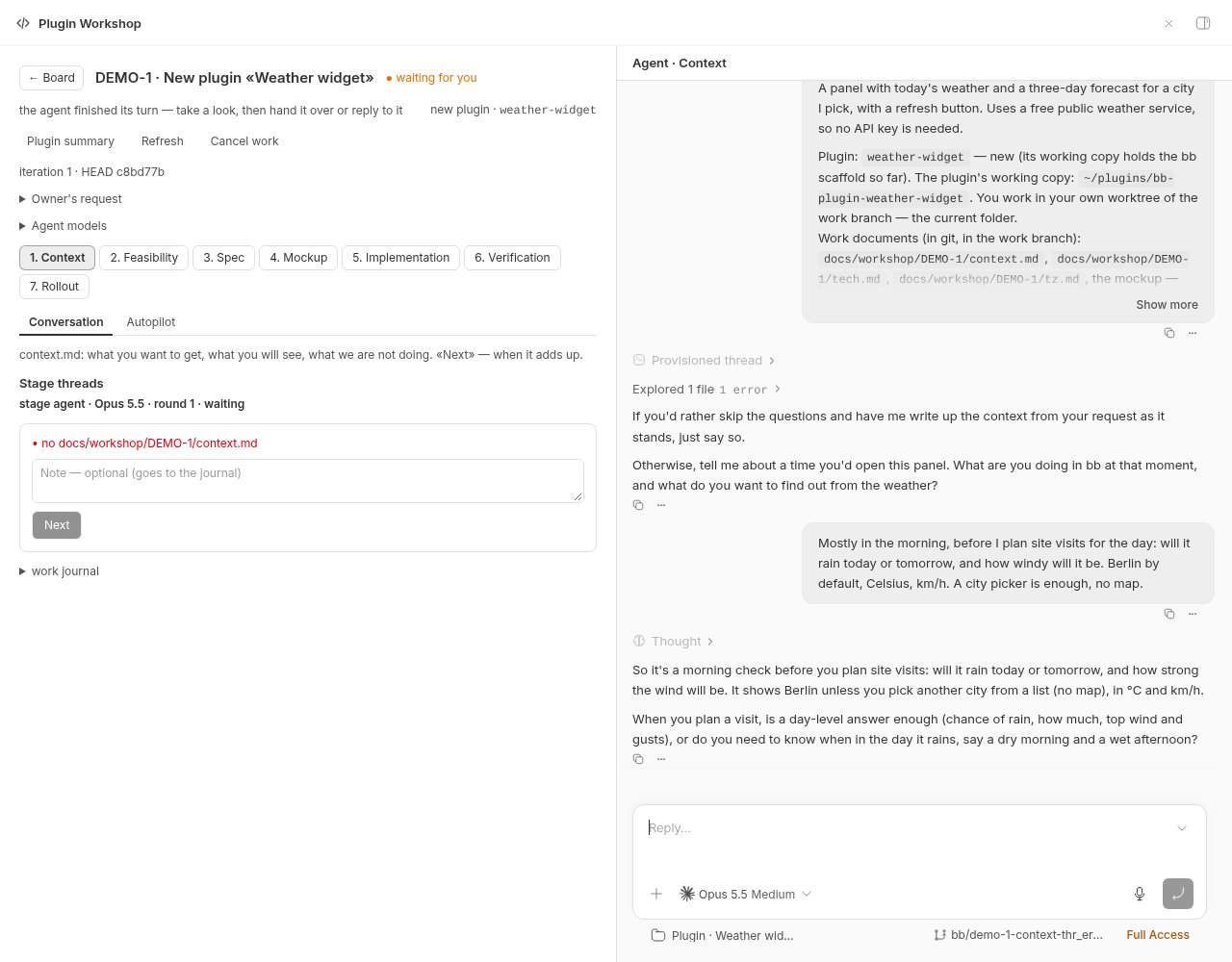Viewport: 1232px width, 962px height.
Task: Open the bb/demo-1-context-thr branch selector
Action: point(1018,935)
